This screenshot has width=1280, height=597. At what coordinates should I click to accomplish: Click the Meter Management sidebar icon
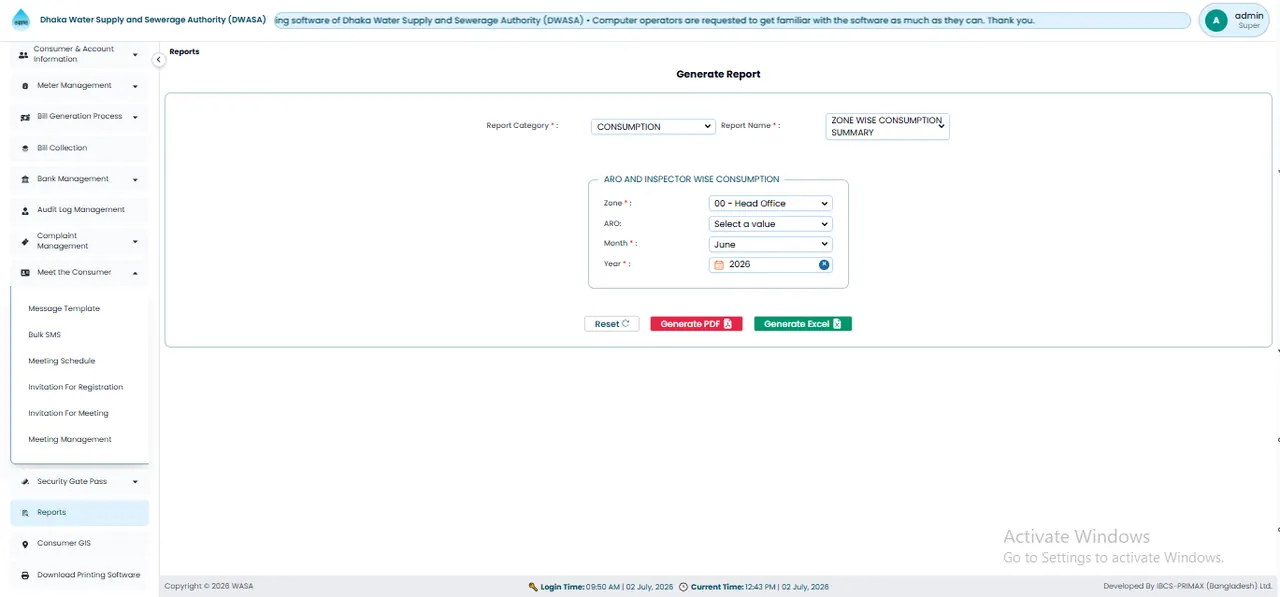(25, 86)
